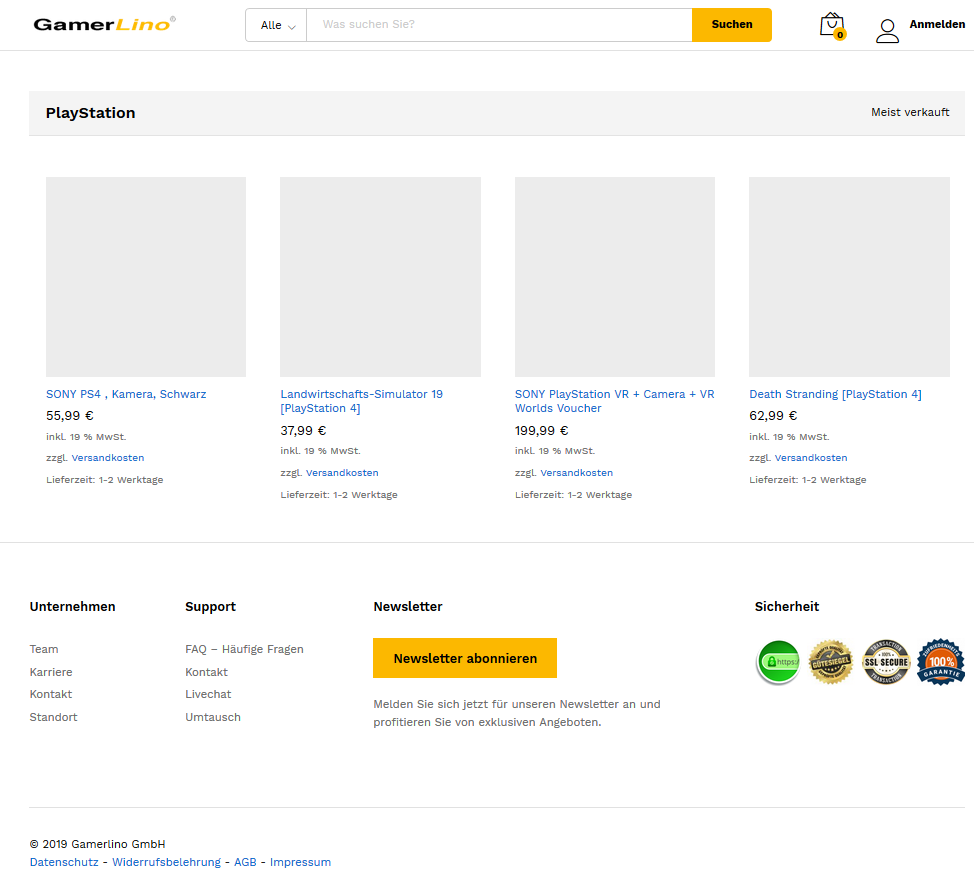Click the user account icon

[x=887, y=30]
